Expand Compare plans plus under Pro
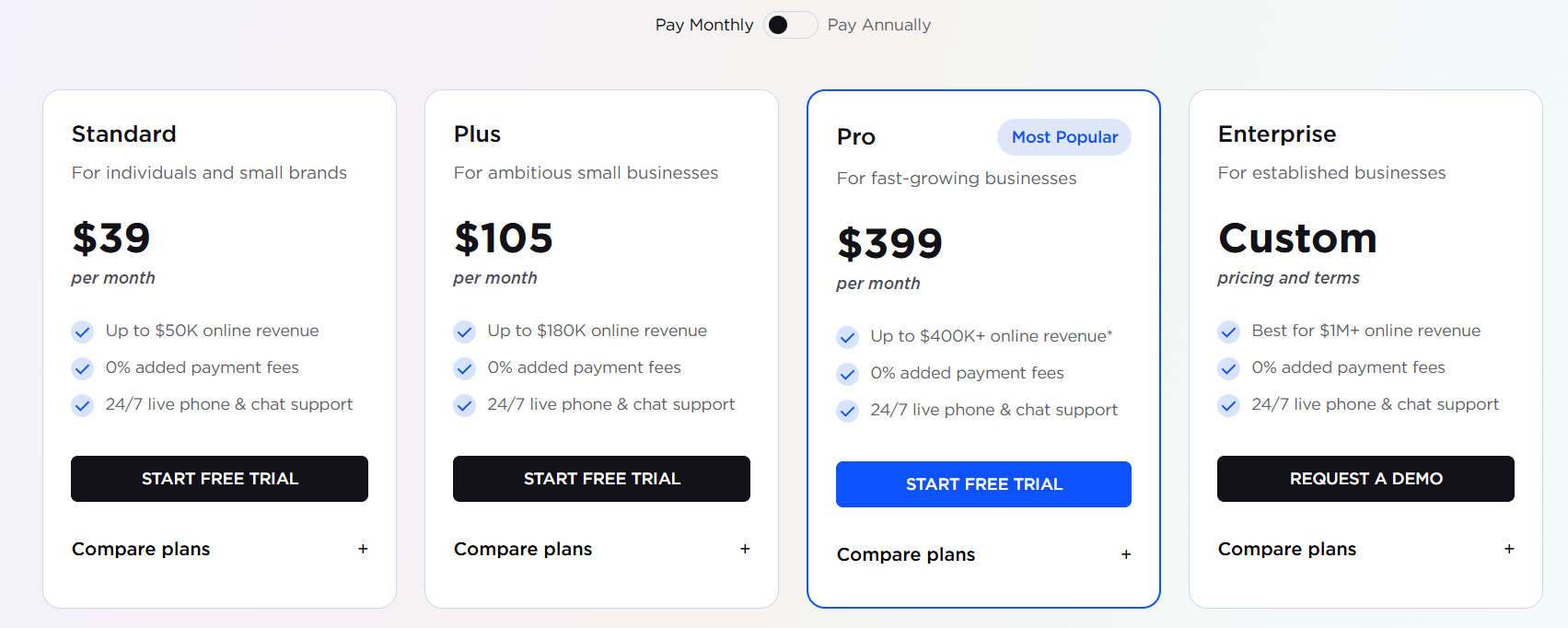This screenshot has width=1568, height=628. click(x=1126, y=554)
